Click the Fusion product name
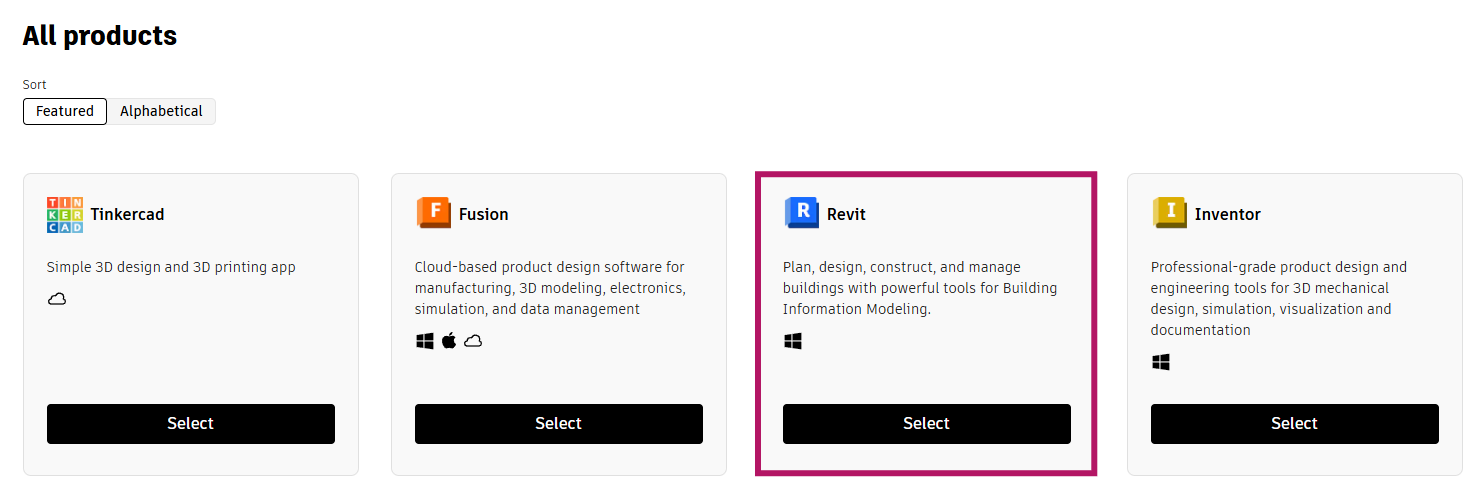The image size is (1476, 499). coord(483,214)
